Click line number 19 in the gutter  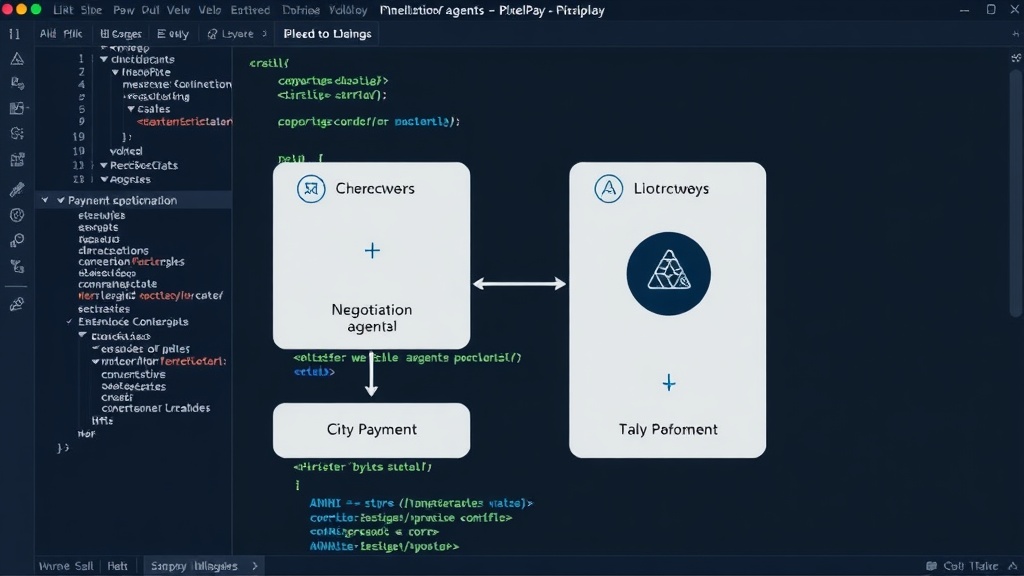click(79, 136)
